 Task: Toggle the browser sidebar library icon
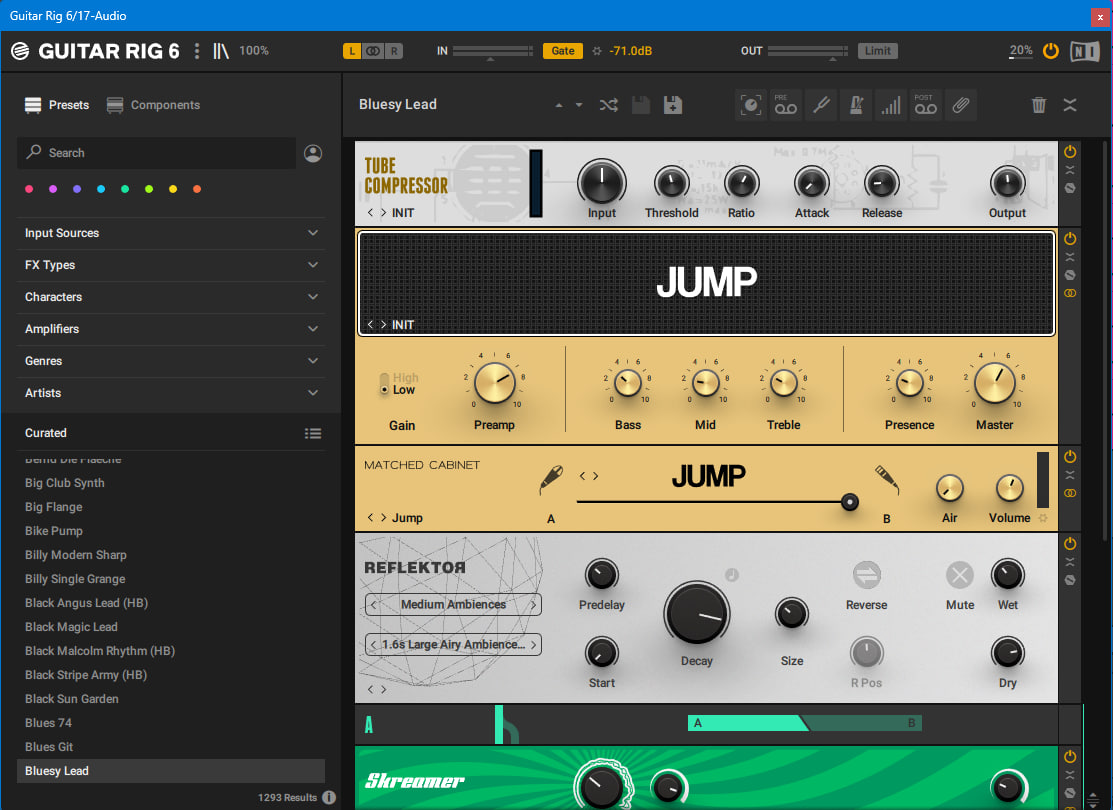click(x=221, y=51)
